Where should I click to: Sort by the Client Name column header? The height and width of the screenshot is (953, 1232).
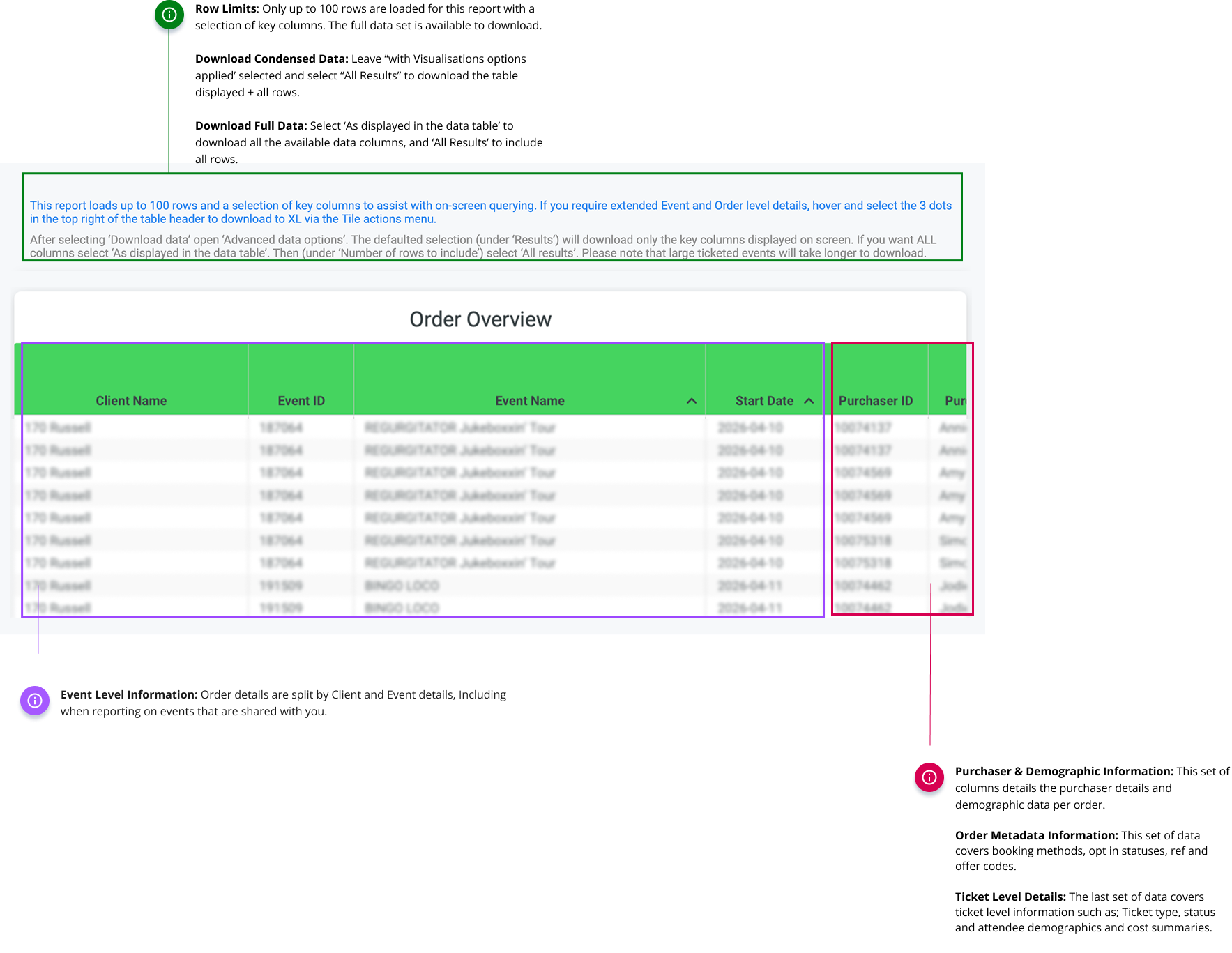tap(131, 401)
